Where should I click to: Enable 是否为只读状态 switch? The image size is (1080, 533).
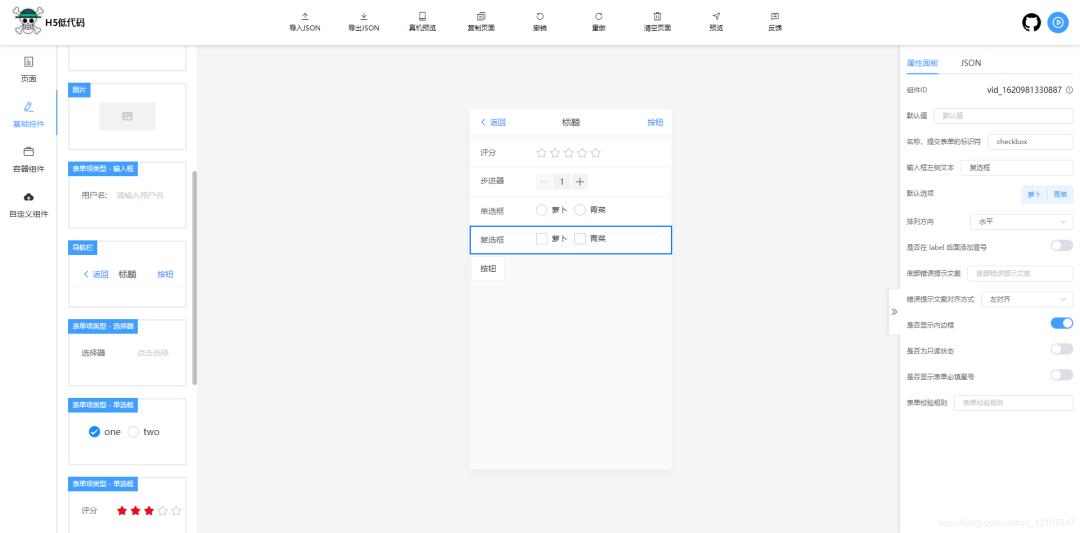coord(1061,349)
